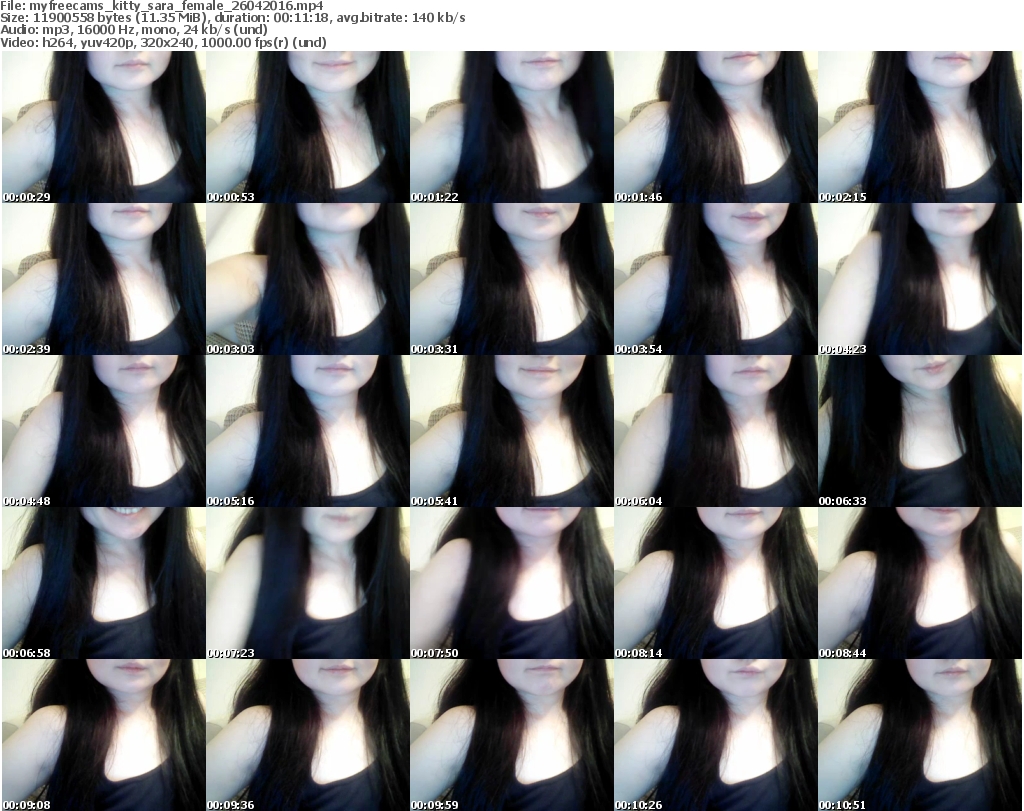Pick the thumbnail stamped 00:09:59
The image size is (1024, 811).
(511, 735)
